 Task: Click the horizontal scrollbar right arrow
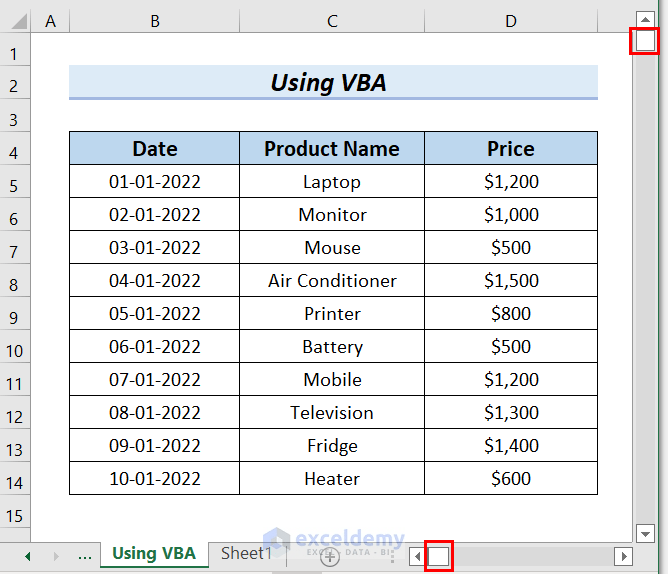coord(624,556)
